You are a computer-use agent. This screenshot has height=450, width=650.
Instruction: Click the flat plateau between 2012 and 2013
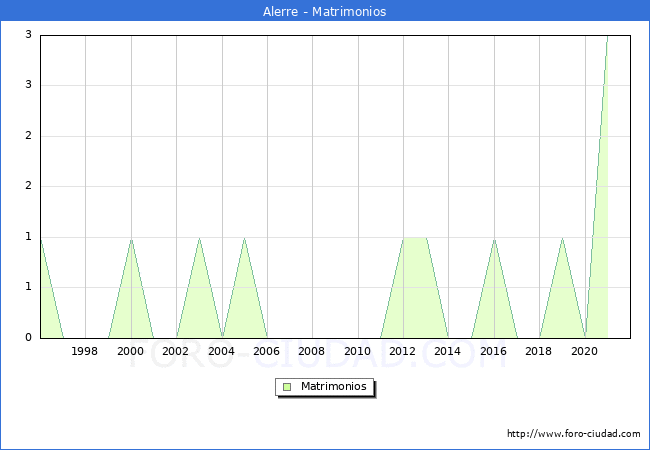415,238
